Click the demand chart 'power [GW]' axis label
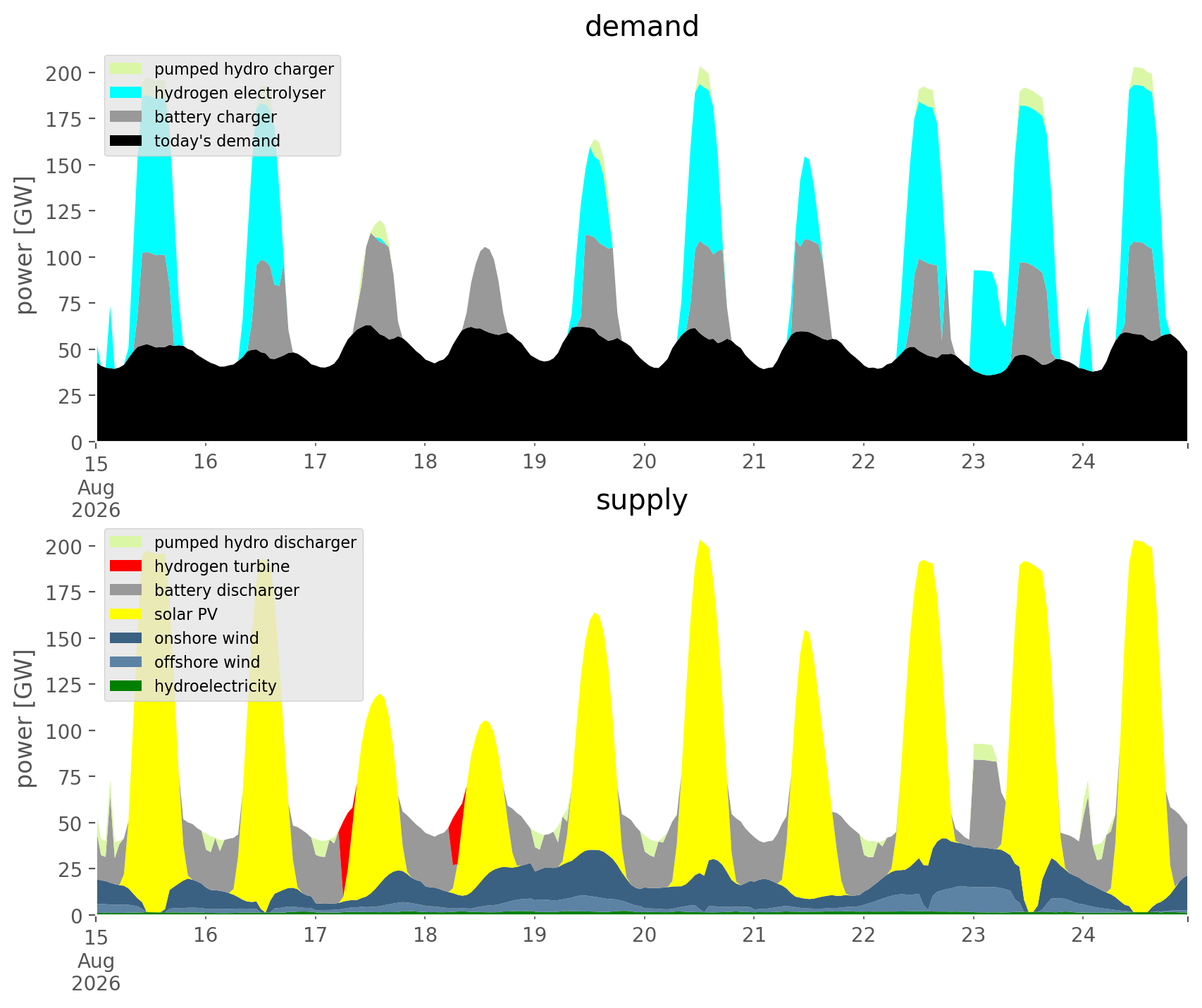 click(x=25, y=246)
